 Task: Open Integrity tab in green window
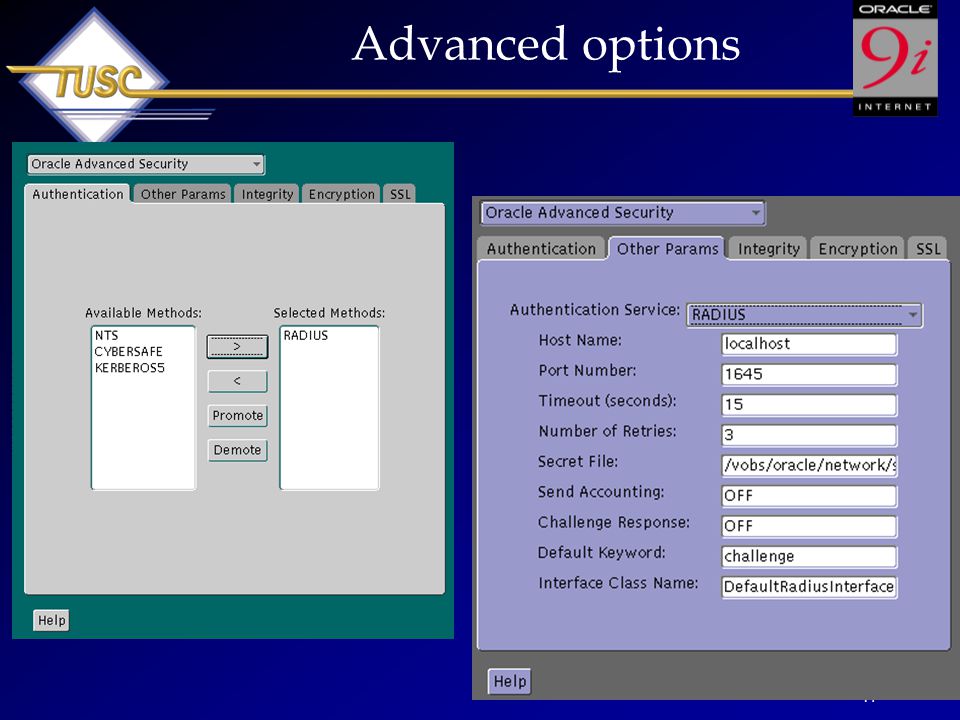coord(267,194)
